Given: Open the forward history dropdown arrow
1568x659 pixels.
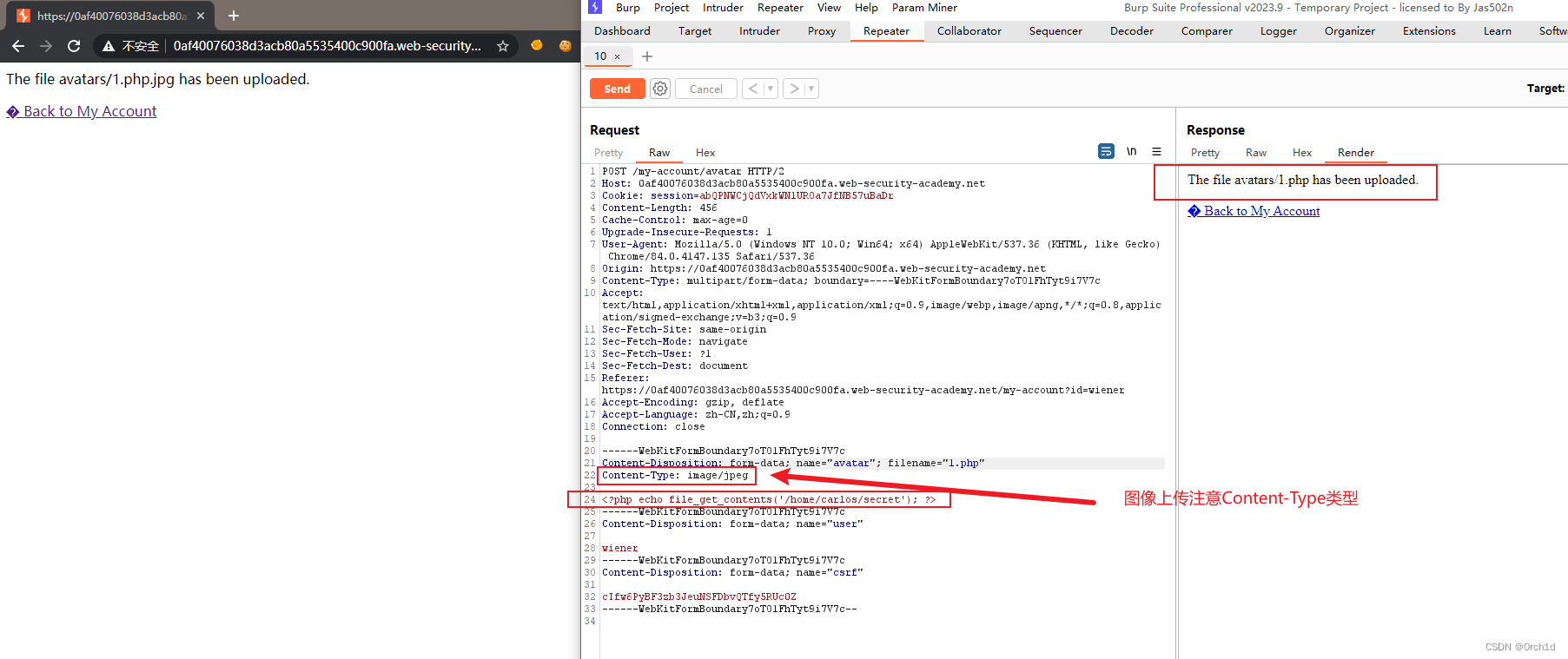Looking at the screenshot, I should click(811, 89).
